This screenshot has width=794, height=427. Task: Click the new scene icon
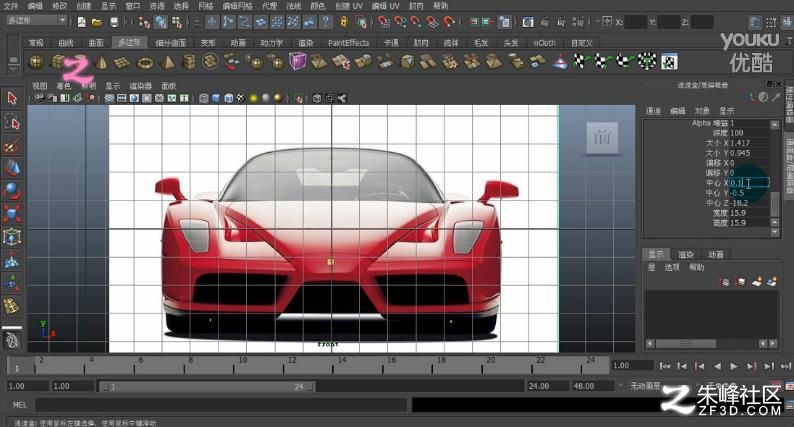[82, 22]
